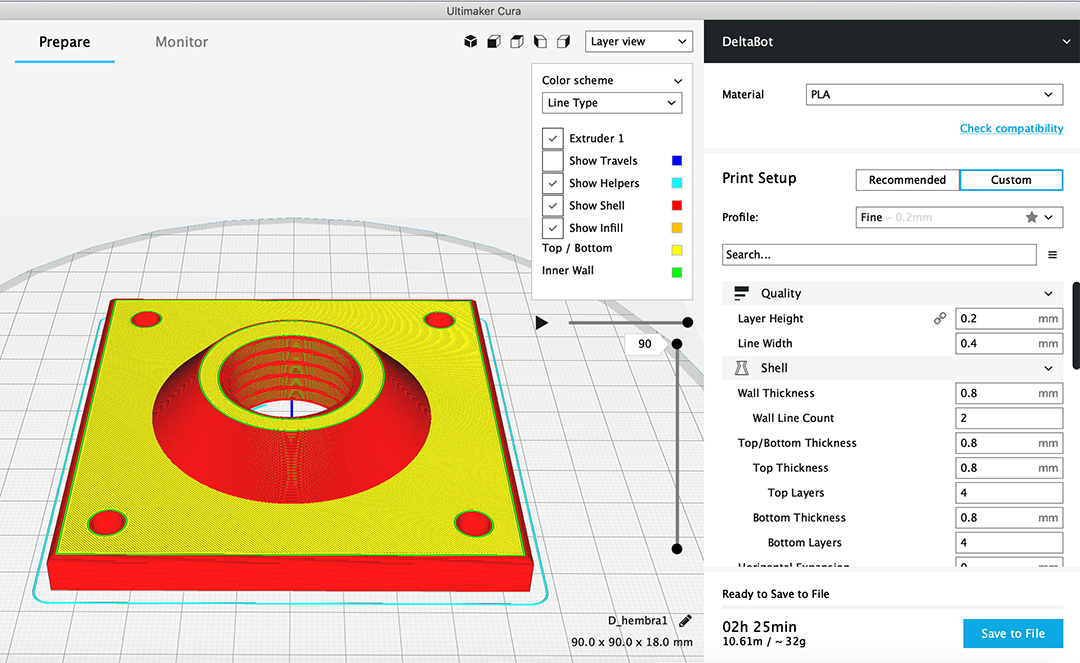Open the Line Type color scheme dropdown
This screenshot has width=1080, height=663.
[612, 103]
